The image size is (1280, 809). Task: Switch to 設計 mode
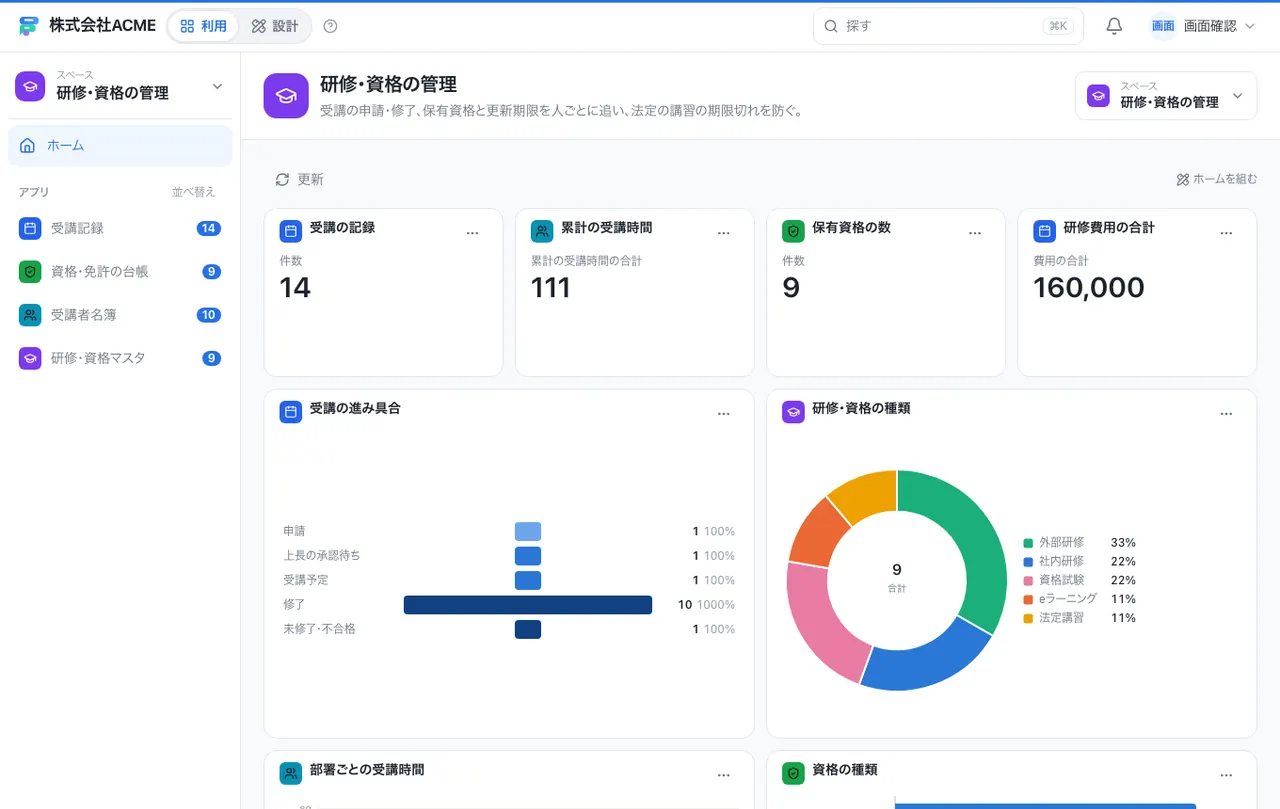(x=275, y=26)
